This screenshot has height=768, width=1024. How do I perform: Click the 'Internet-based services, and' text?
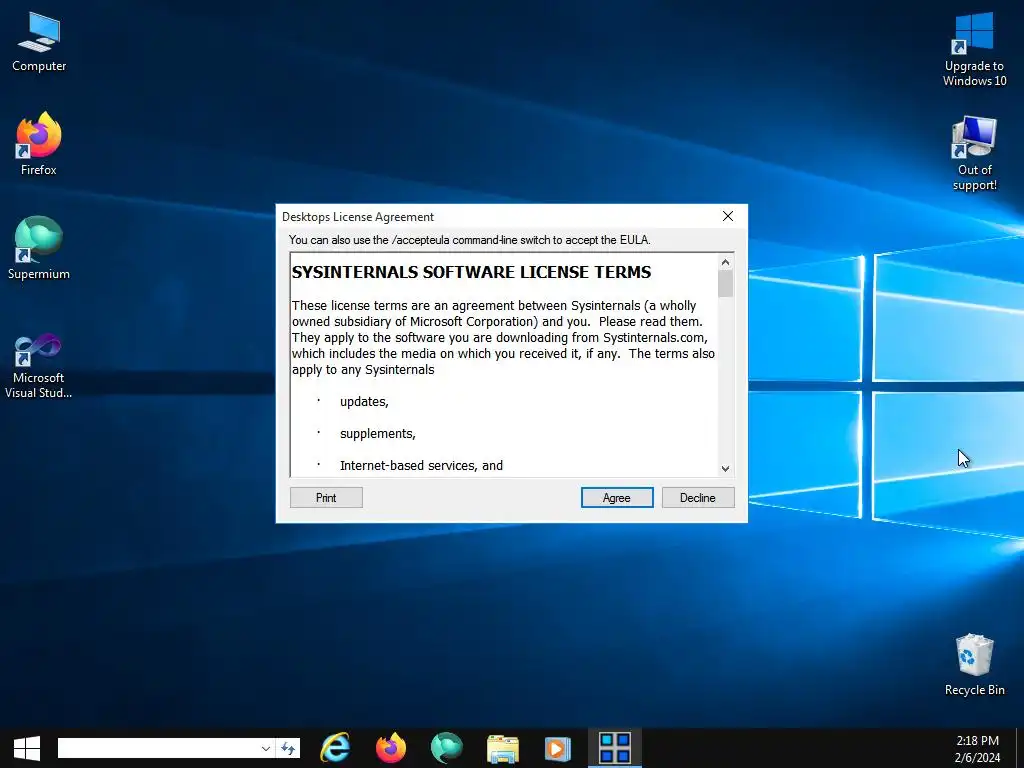click(x=421, y=466)
